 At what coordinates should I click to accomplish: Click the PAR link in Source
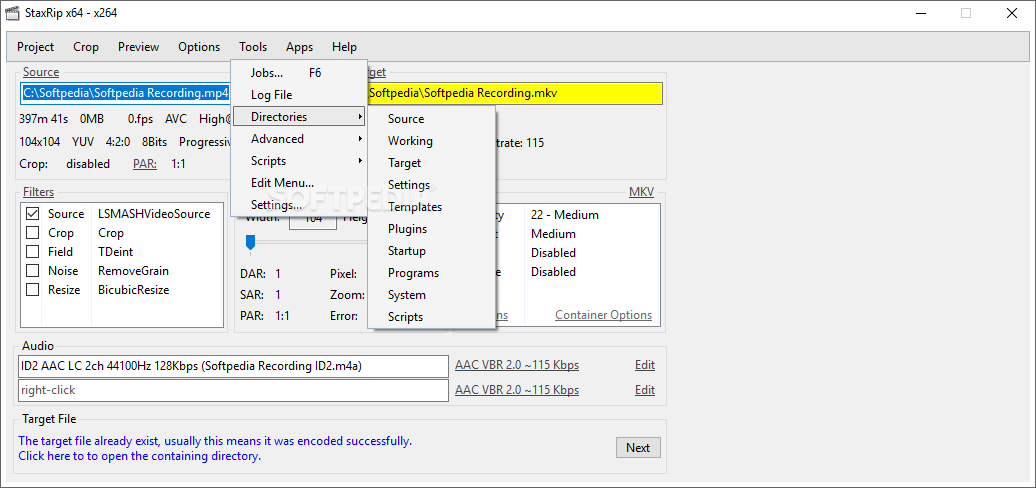[x=145, y=164]
